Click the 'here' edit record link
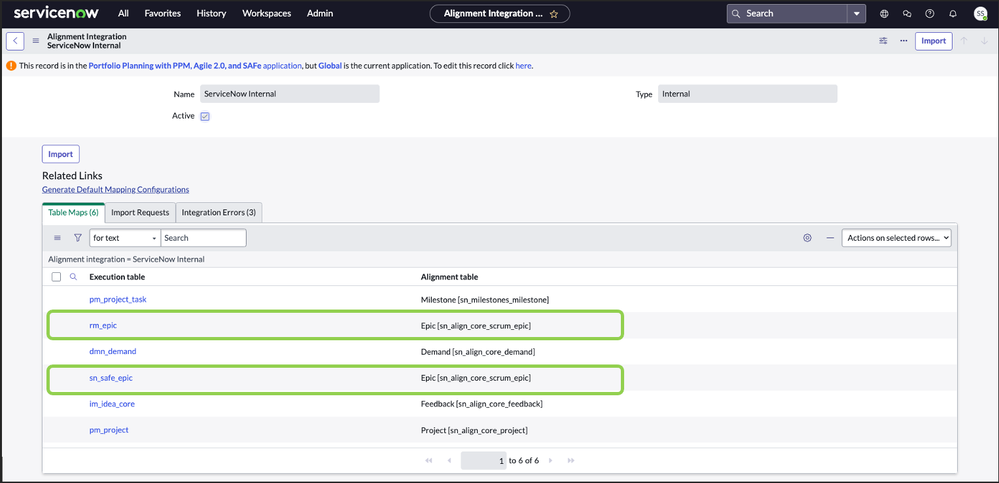This screenshot has width=999, height=483. [523, 66]
